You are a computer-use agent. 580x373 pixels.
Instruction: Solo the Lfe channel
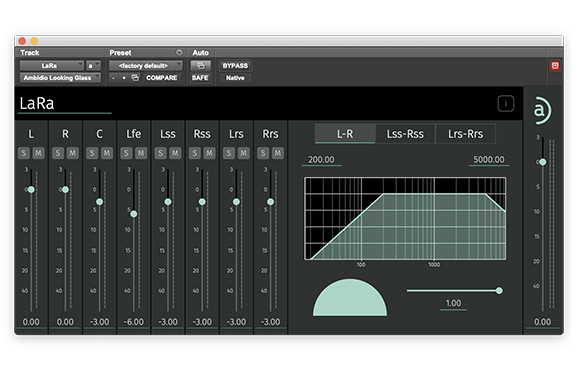tap(126, 153)
